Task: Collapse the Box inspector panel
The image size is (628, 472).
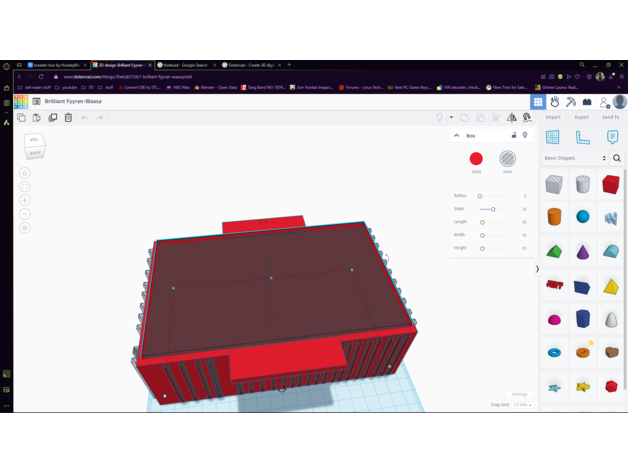Action: point(457,135)
